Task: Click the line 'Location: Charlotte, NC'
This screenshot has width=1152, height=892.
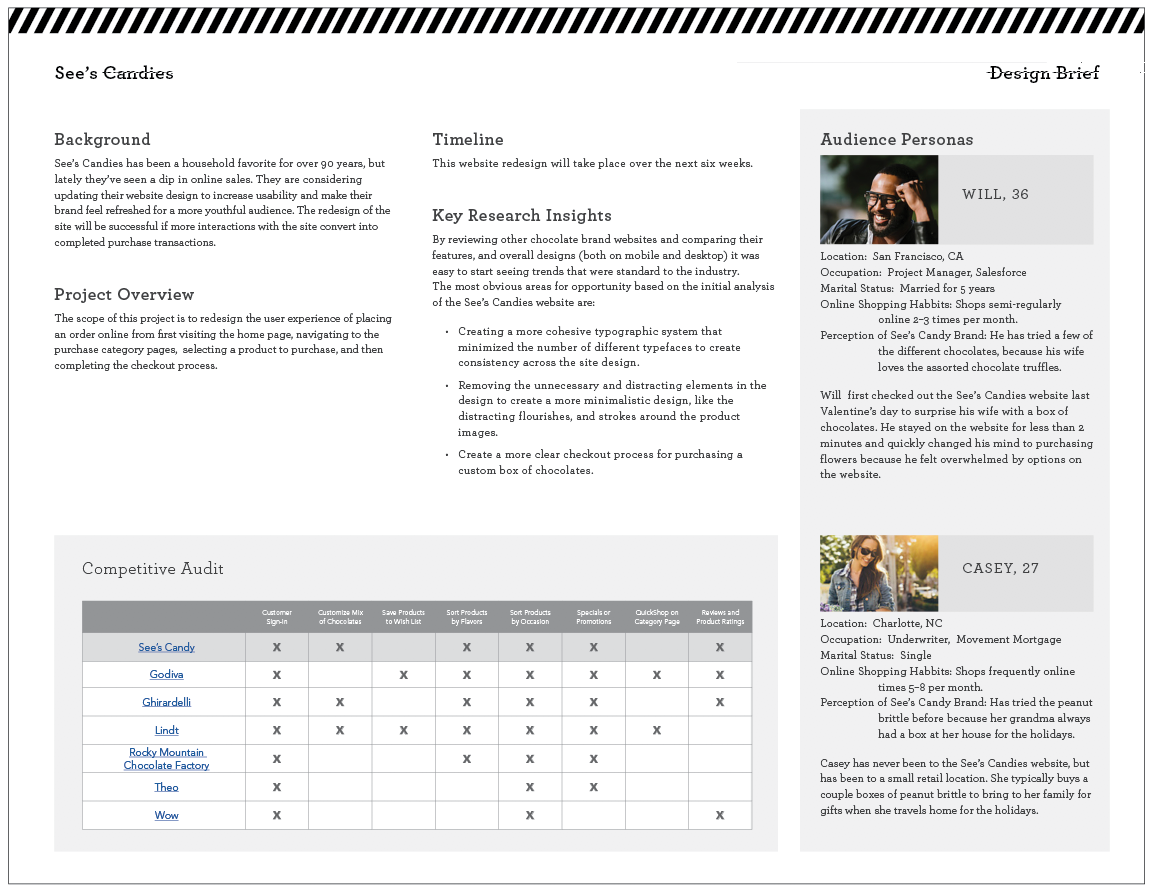Action: pos(881,623)
